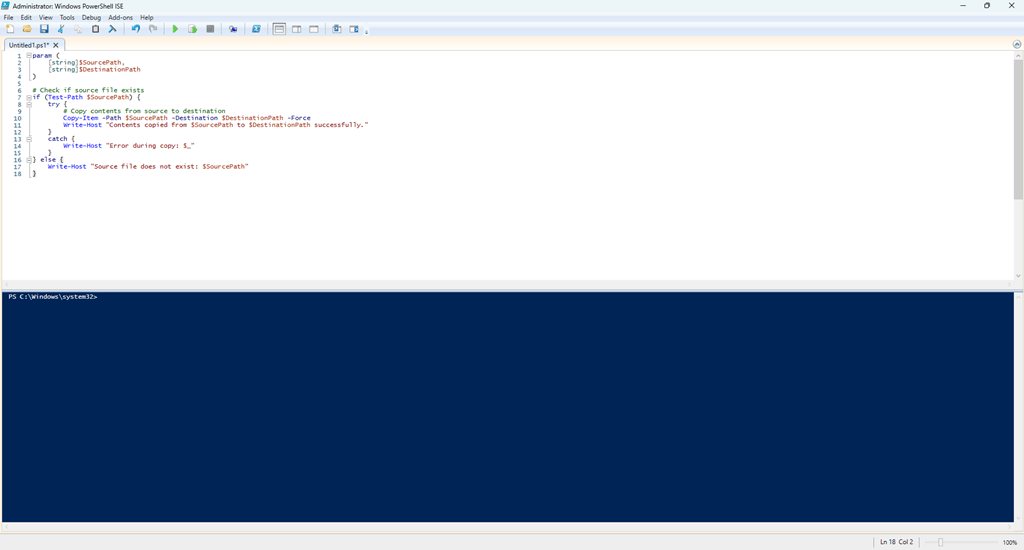The width and height of the screenshot is (1024, 550).
Task: Open the View menu
Action: pyautogui.click(x=46, y=18)
